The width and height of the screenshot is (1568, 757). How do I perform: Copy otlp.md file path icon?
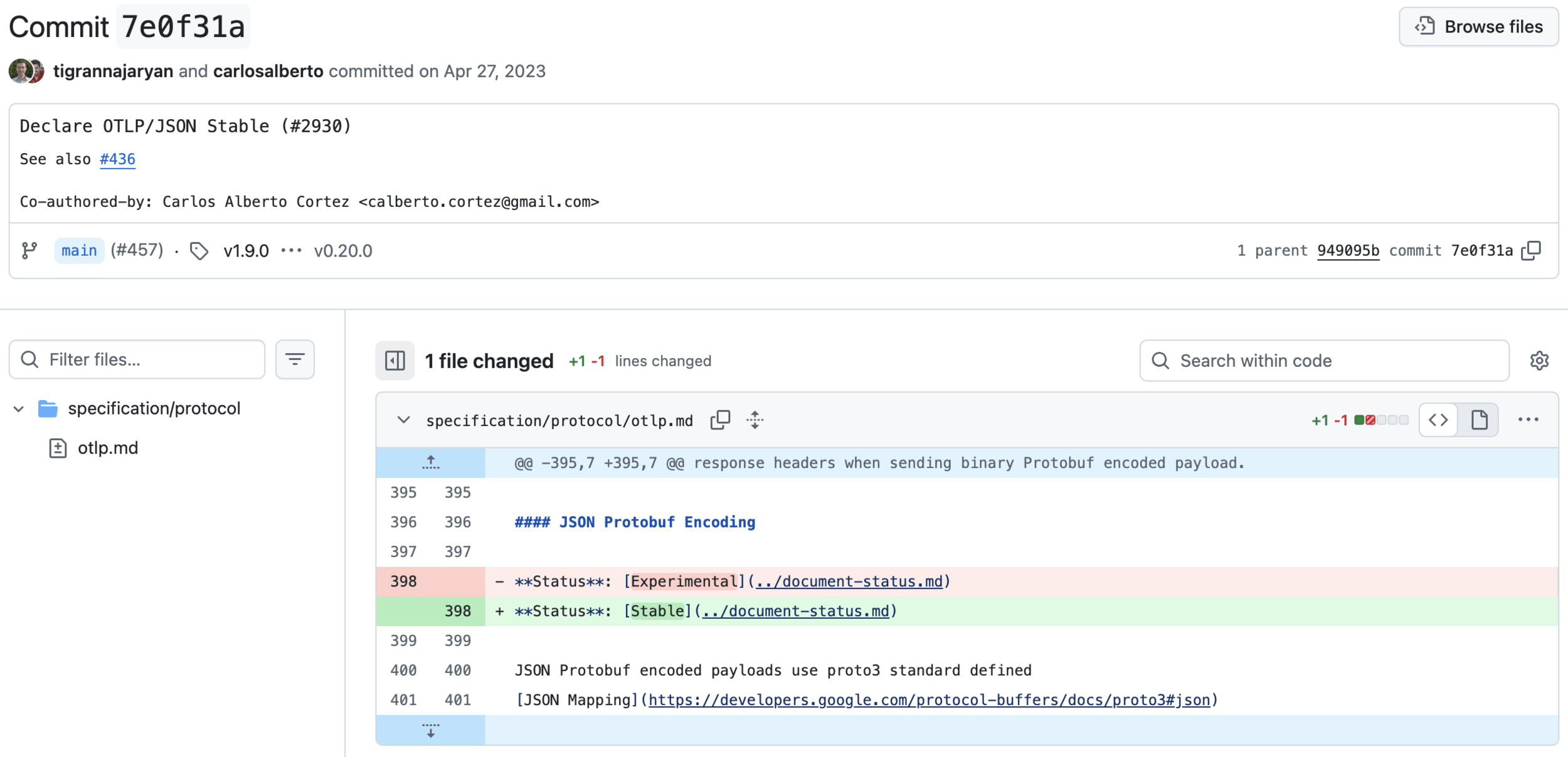tap(720, 420)
